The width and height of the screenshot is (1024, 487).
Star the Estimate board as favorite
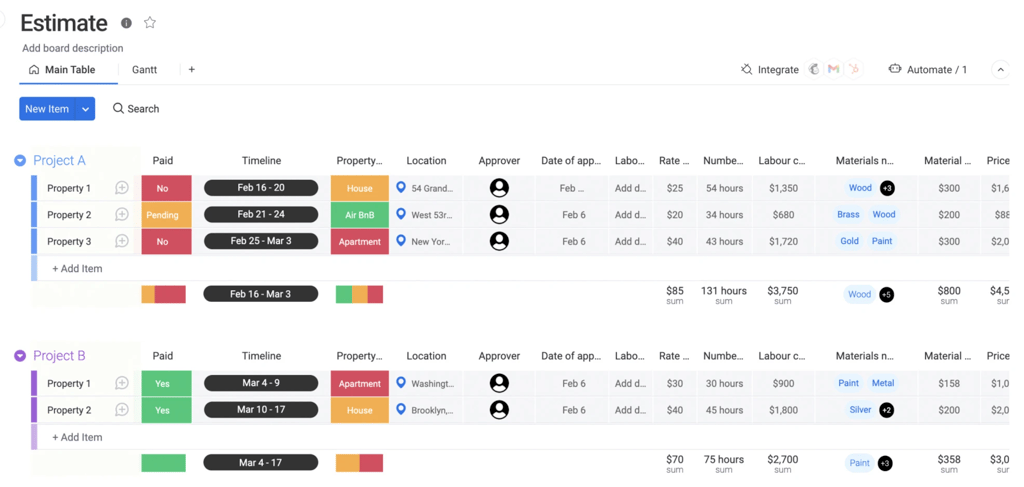point(150,23)
